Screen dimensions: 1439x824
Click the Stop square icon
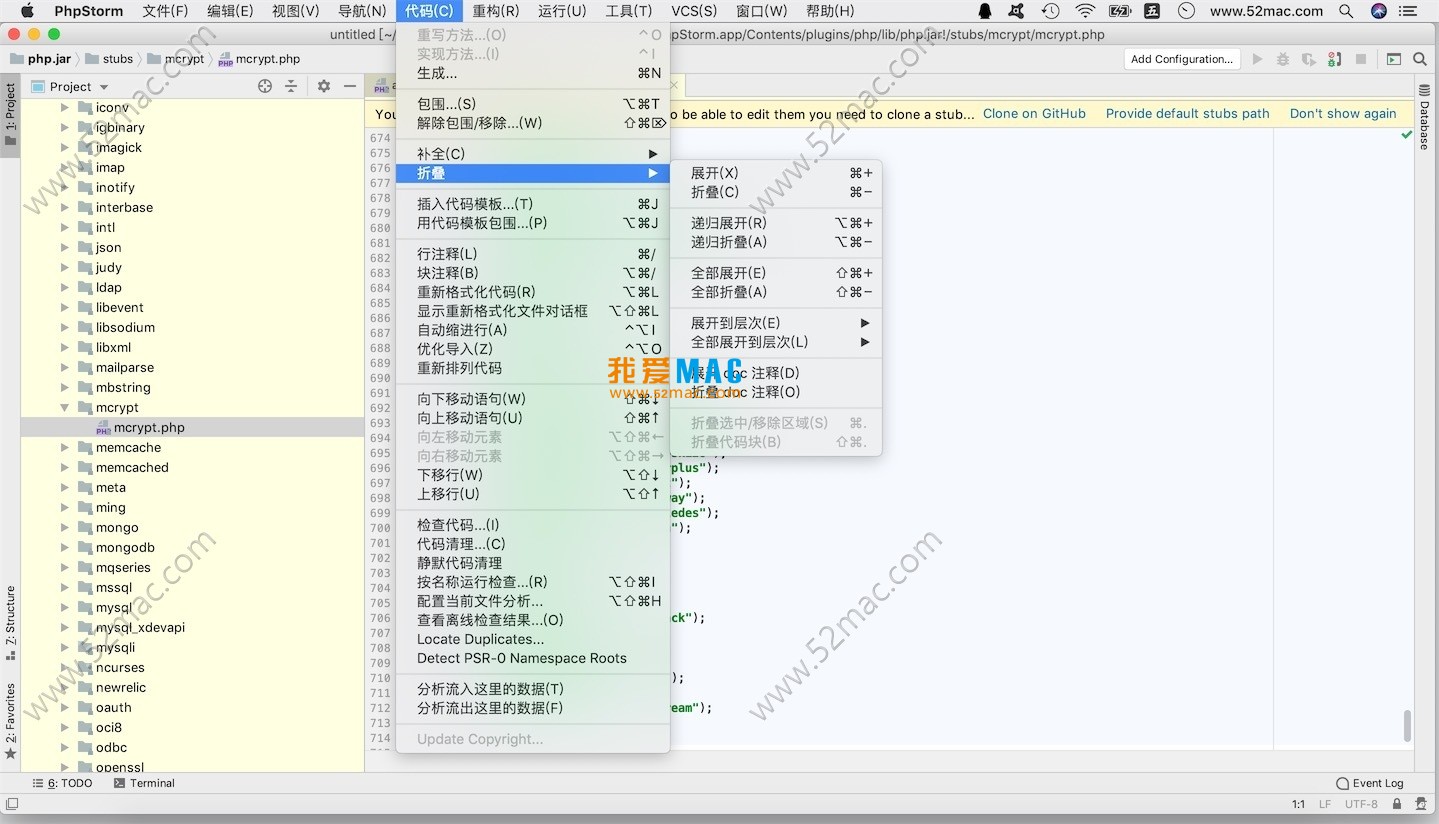click(1361, 59)
